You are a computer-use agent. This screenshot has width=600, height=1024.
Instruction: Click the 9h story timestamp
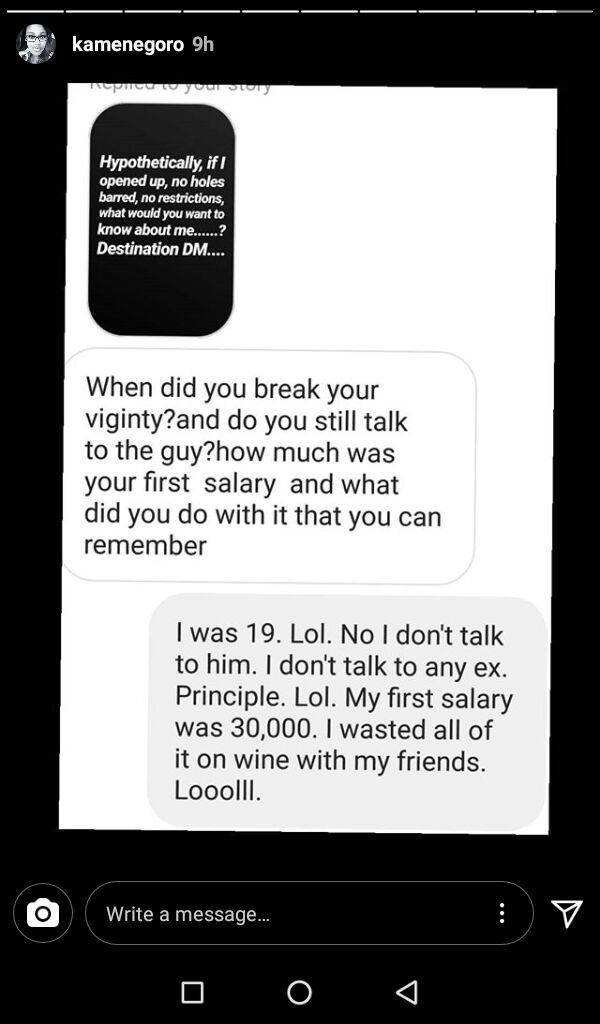(203, 44)
